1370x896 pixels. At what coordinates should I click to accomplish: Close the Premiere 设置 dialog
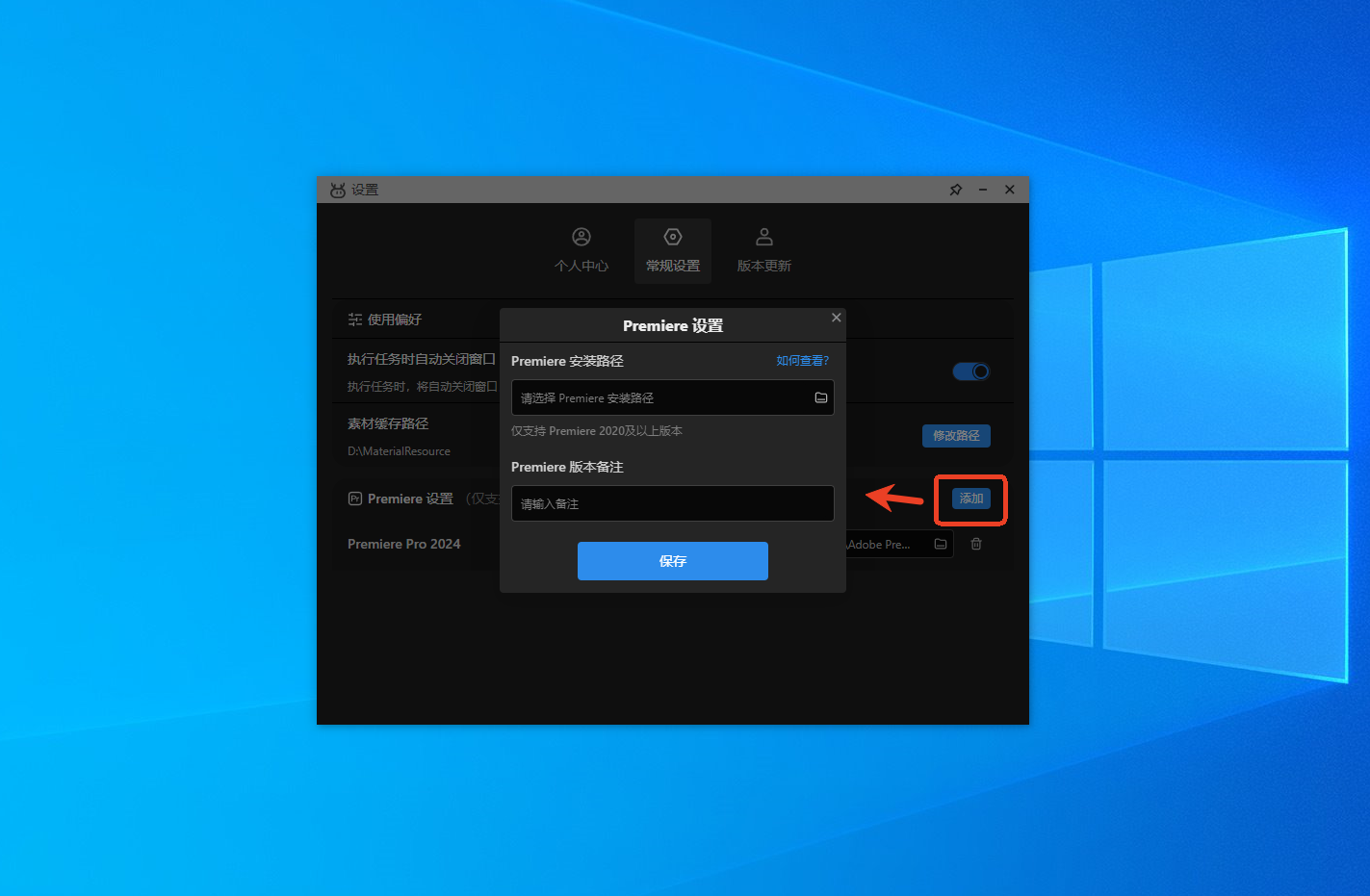point(836,318)
